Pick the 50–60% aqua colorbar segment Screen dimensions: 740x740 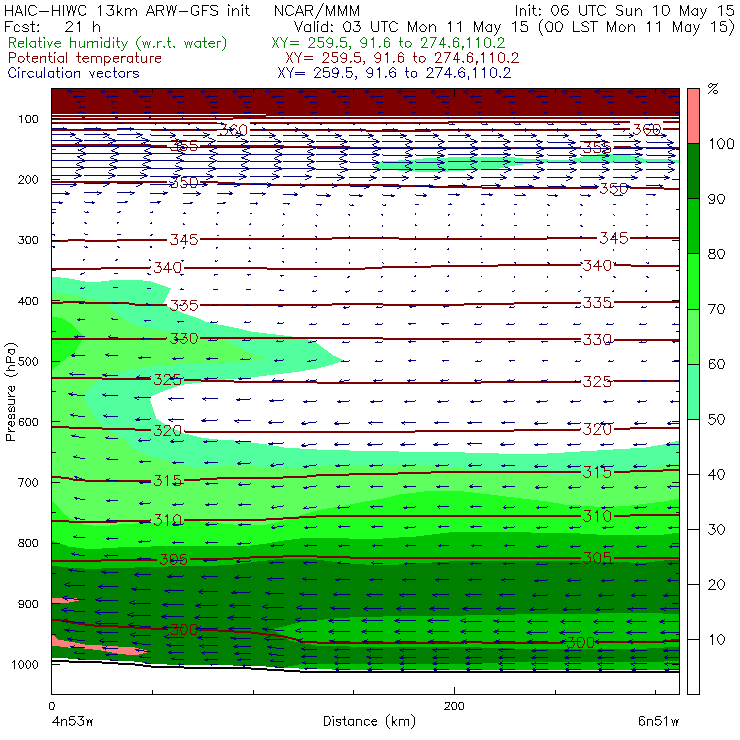(x=693, y=392)
